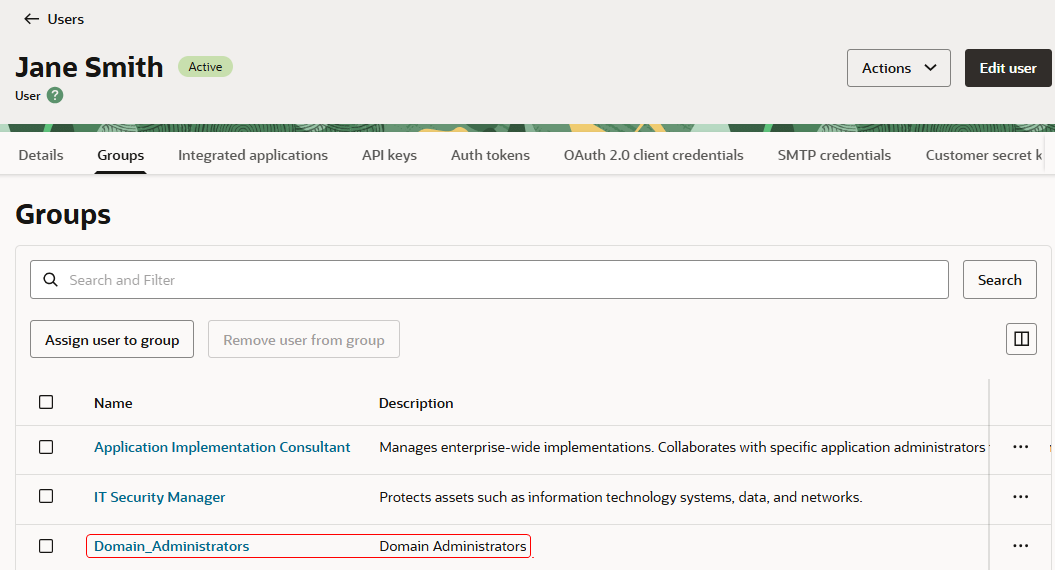Switch to the Details tab
This screenshot has width=1055, height=570.
click(41, 155)
